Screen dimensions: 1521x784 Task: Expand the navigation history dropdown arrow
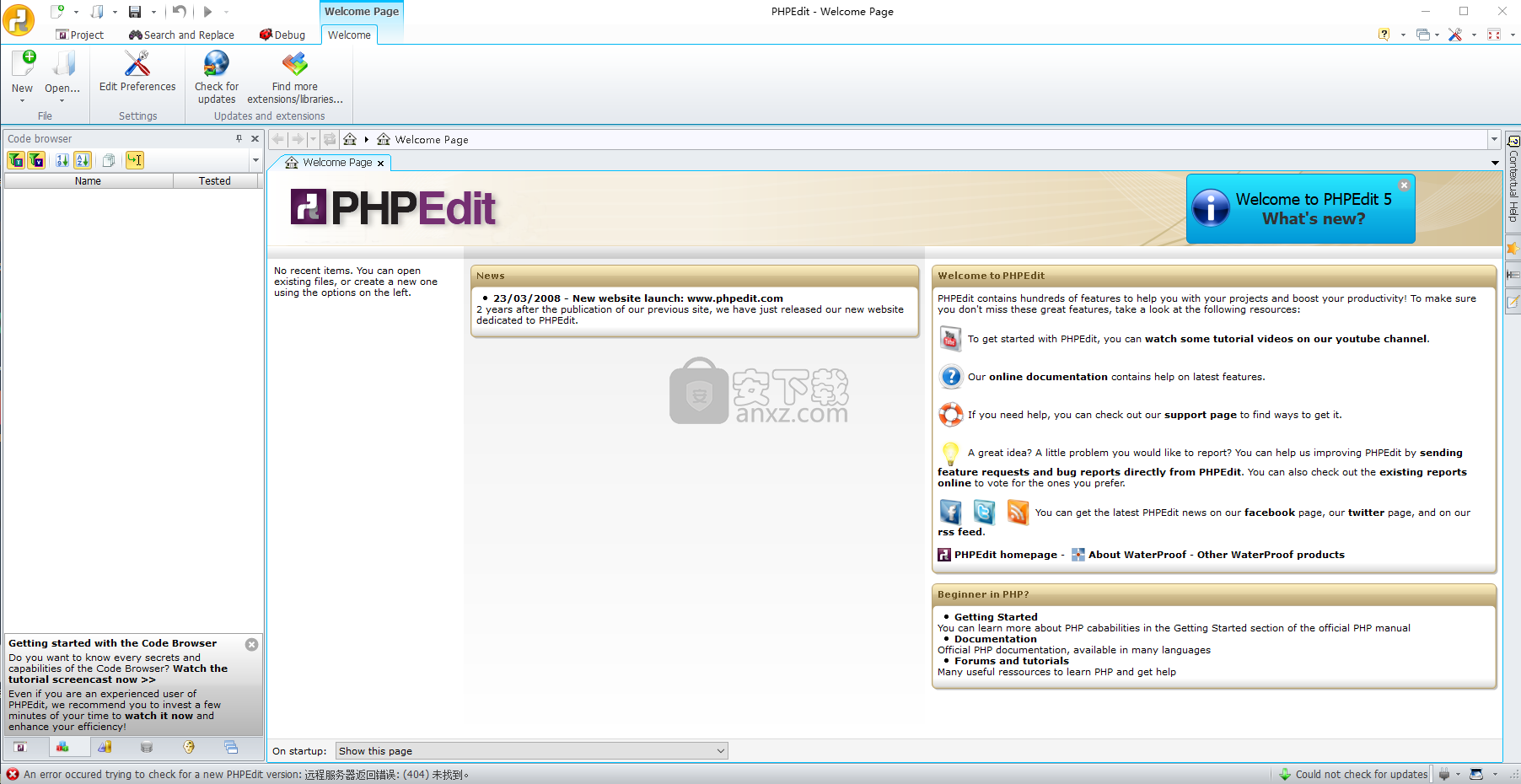(313, 139)
